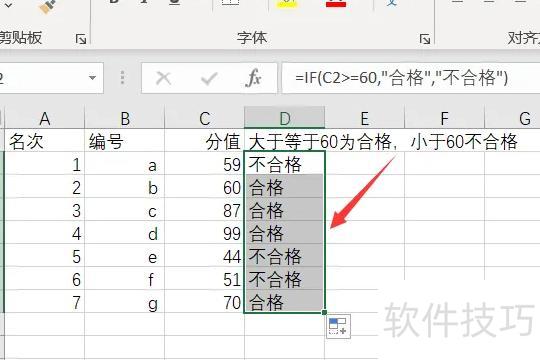540x360 pixels.
Task: Click the 名次 cell with value 4
Action: [x=44, y=233]
